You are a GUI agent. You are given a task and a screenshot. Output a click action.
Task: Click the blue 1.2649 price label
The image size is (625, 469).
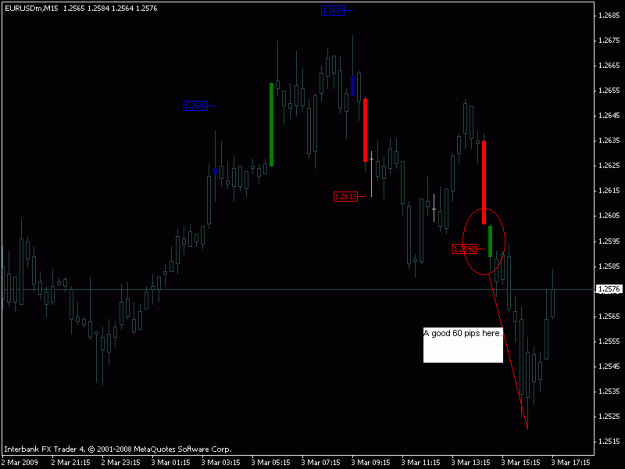coord(195,106)
